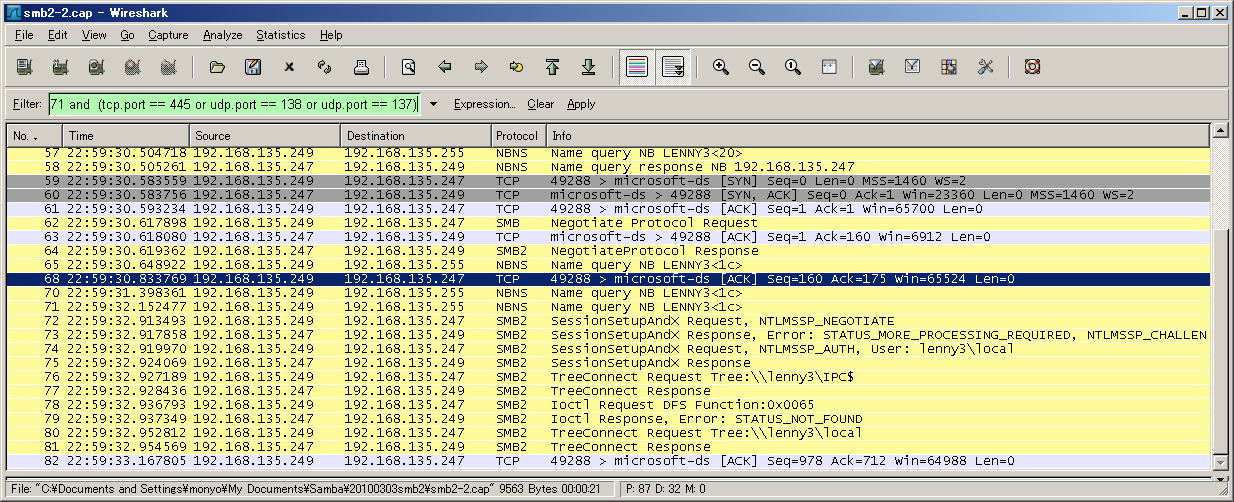
Task: Print packets with printer icon
Action: pos(361,67)
